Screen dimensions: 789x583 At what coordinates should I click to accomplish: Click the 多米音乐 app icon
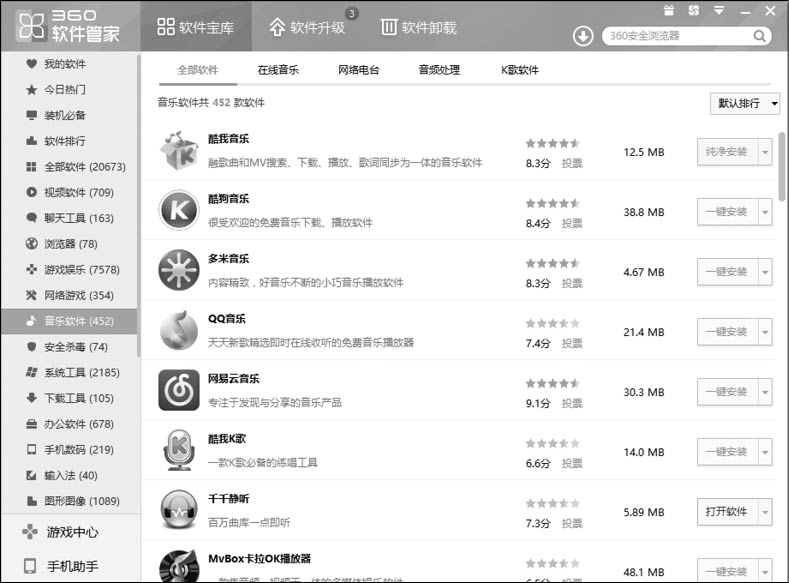coord(179,270)
